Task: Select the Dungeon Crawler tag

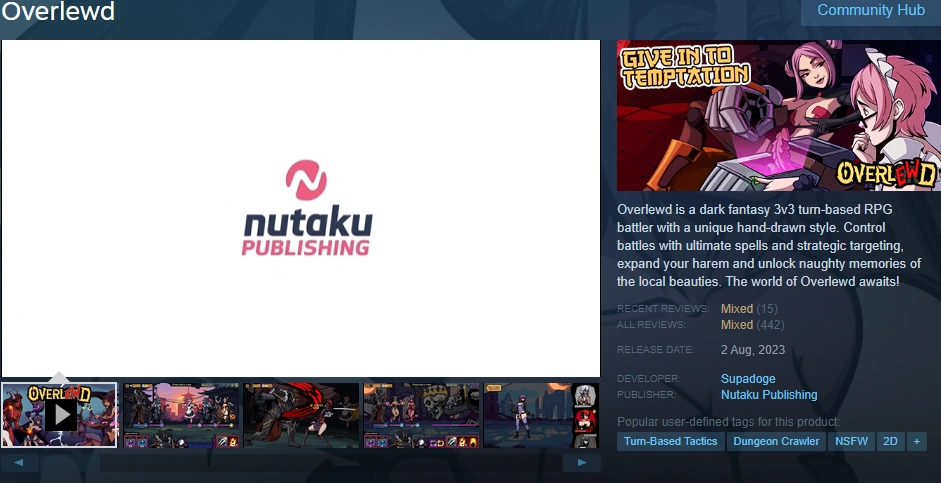Action: [x=776, y=441]
